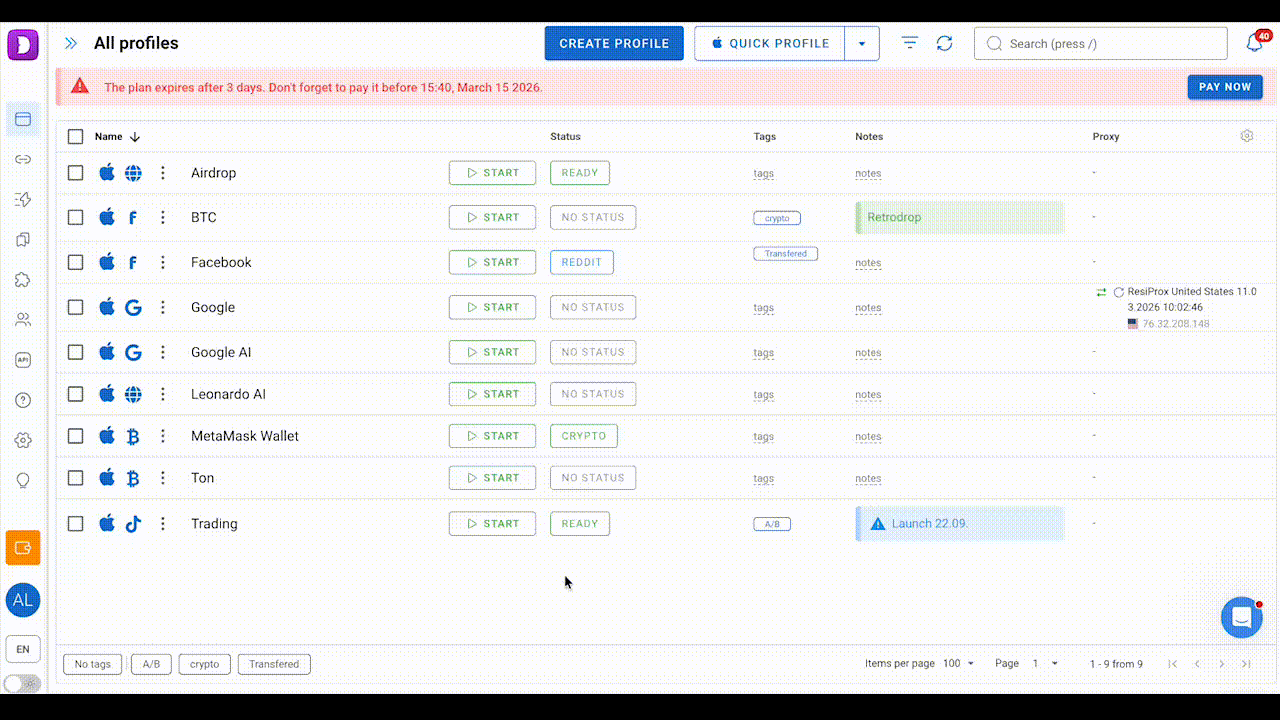Expand sidebar with double chevron icon

pyautogui.click(x=71, y=44)
